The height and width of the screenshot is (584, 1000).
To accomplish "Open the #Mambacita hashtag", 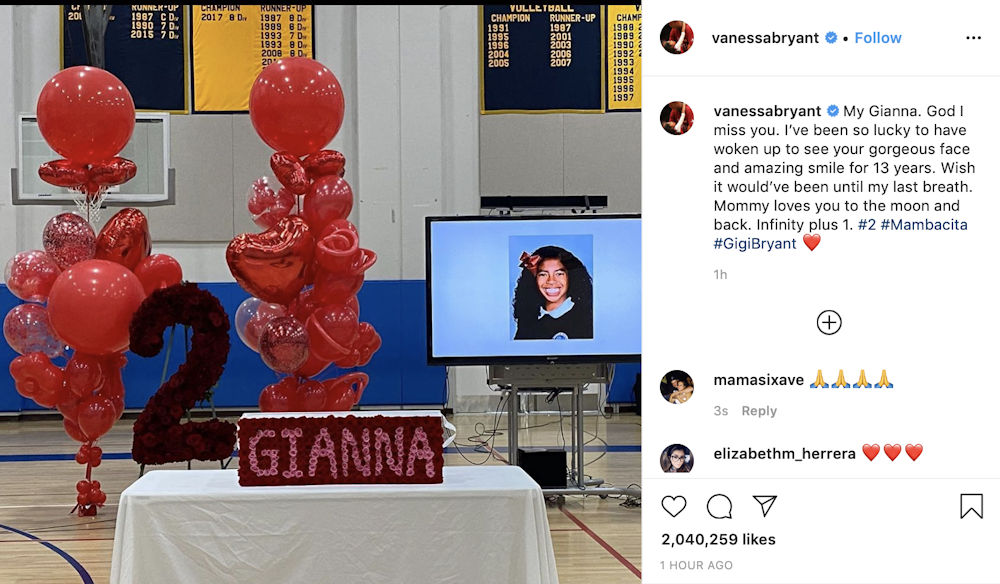I will coord(924,224).
